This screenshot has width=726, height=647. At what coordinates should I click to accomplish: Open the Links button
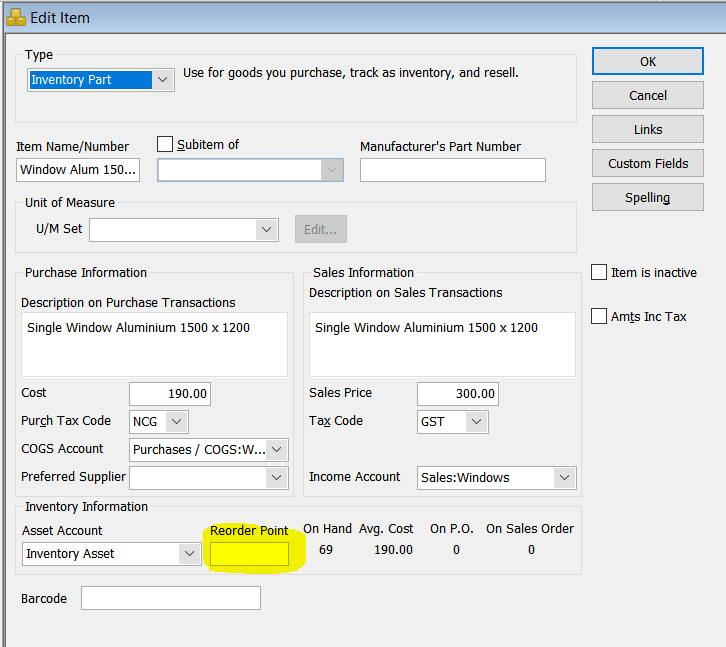[647, 129]
